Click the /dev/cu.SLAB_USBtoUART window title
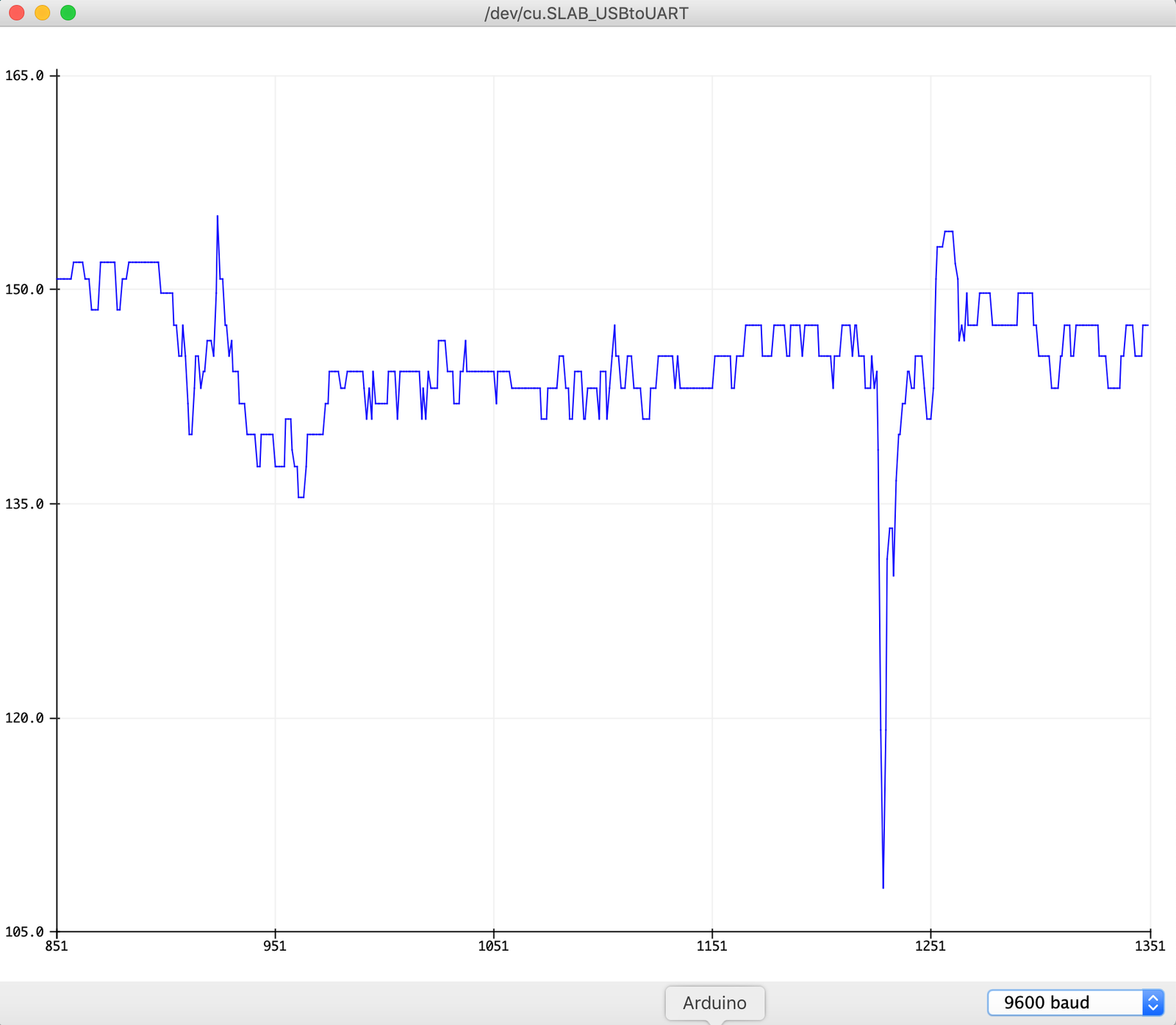The width and height of the screenshot is (1176, 1025). 587,13
